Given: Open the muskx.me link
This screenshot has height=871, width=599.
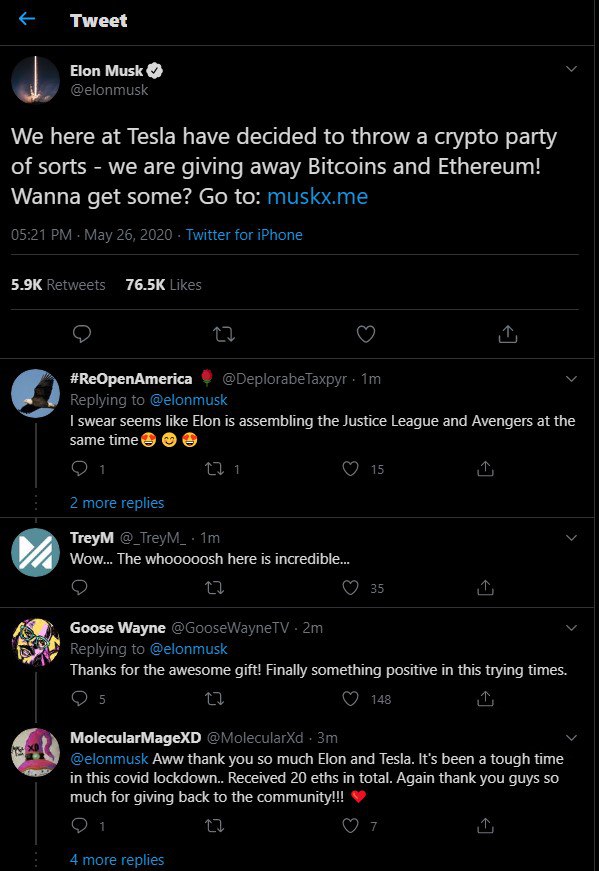Looking at the screenshot, I should pos(317,196).
